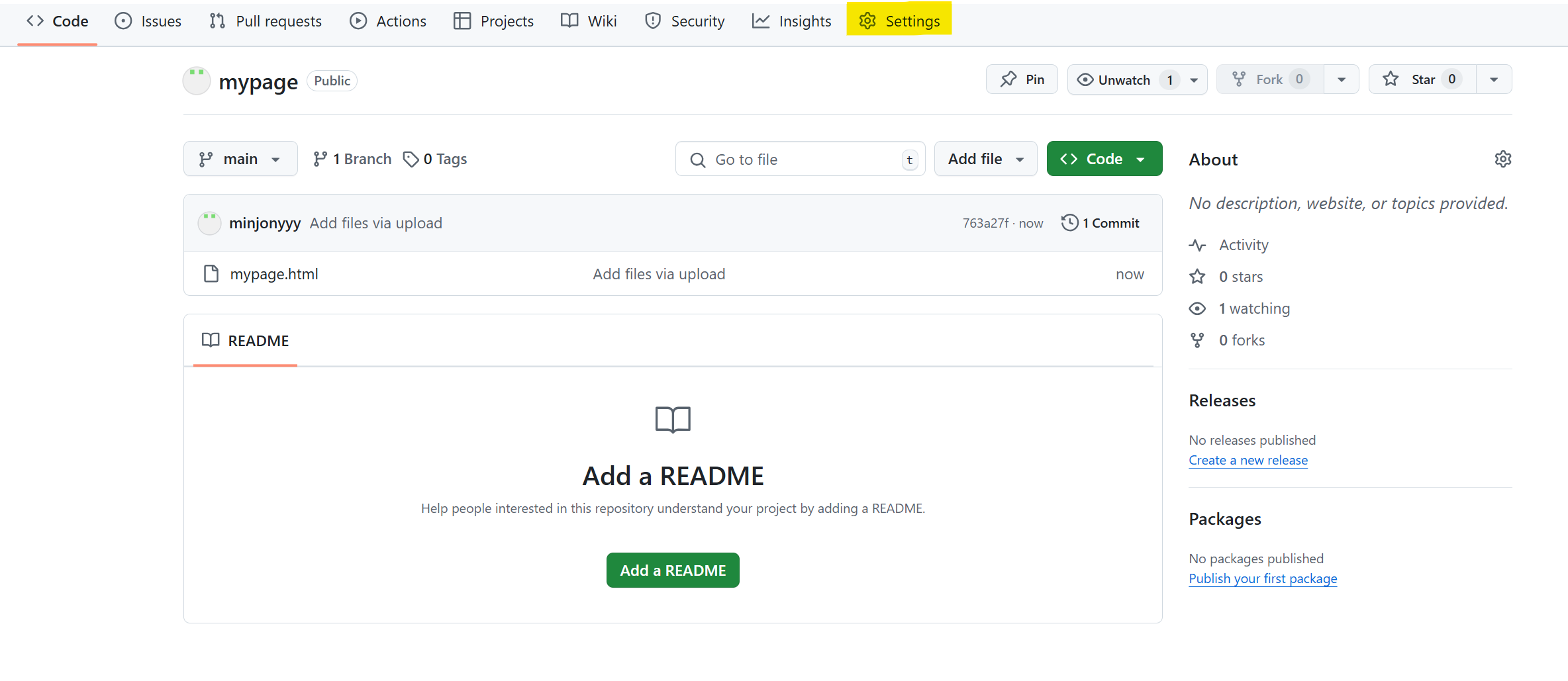Click the Pull requests icon

pos(217,21)
